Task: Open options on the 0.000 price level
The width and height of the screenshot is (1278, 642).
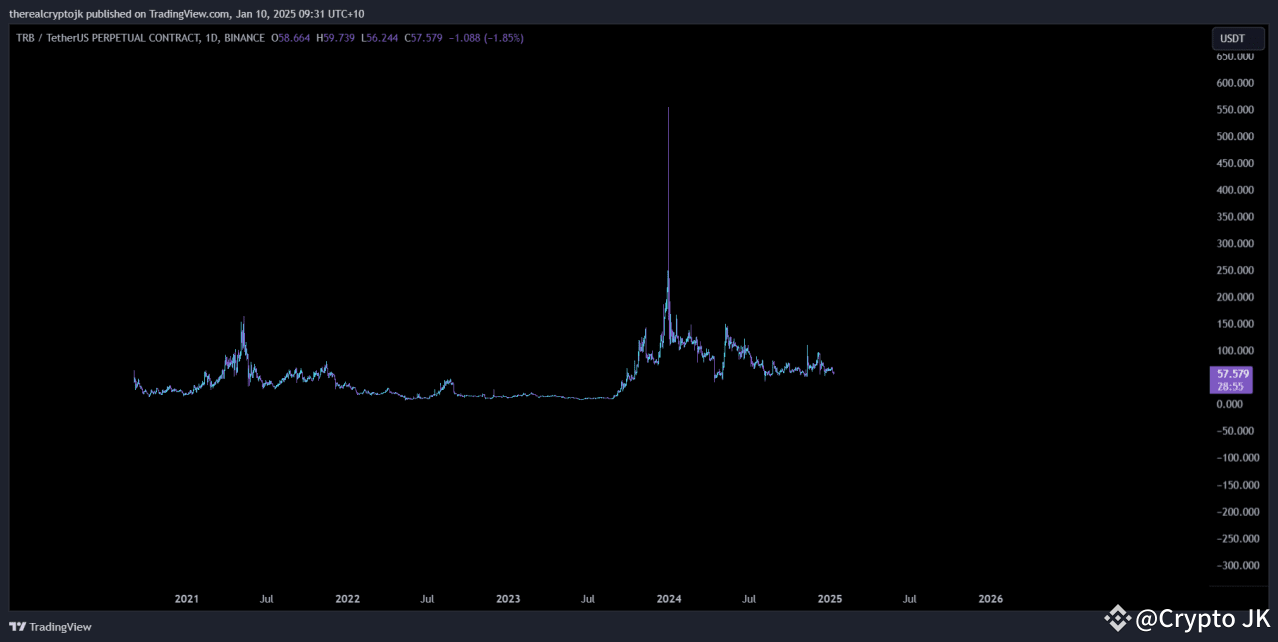Action: pos(1229,403)
